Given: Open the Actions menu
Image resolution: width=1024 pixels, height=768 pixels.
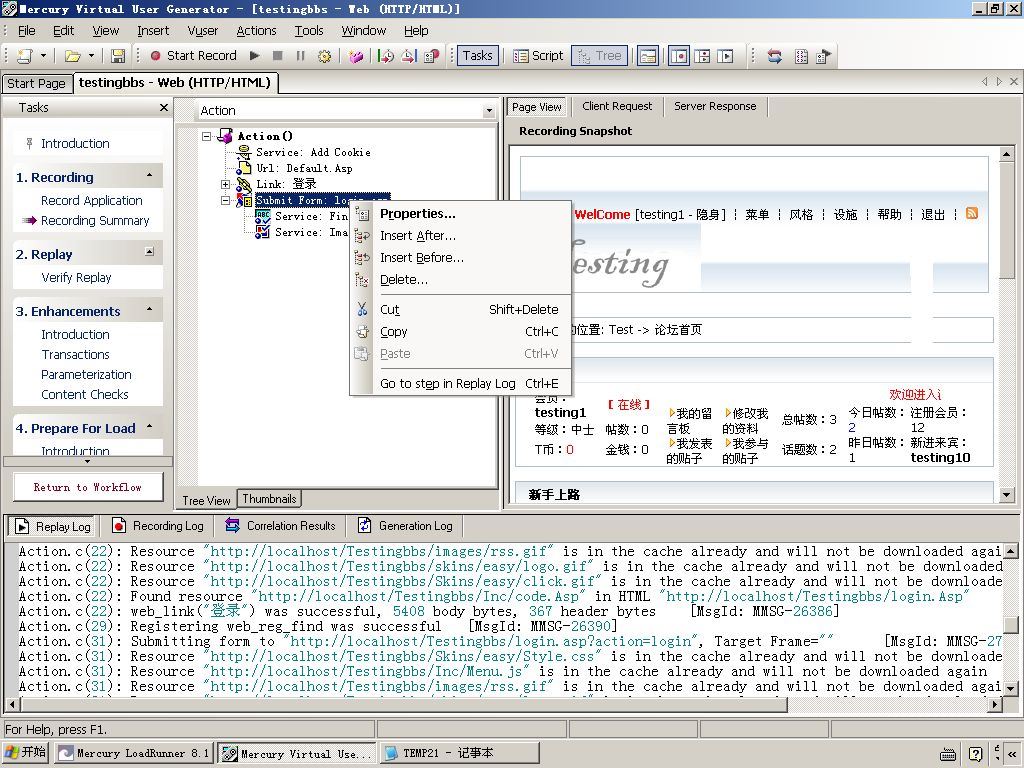Looking at the screenshot, I should point(256,31).
